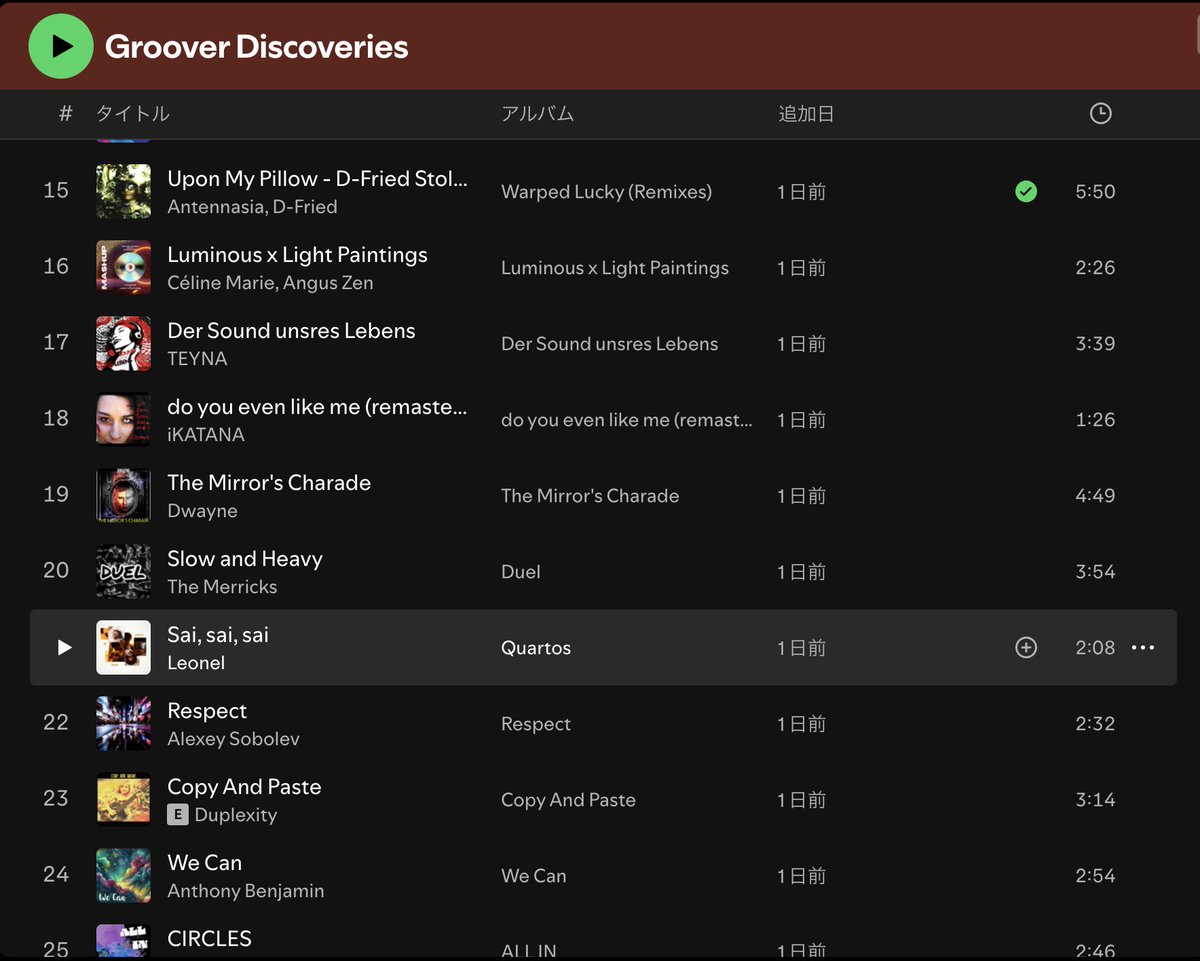This screenshot has height=961, width=1200.
Task: Go to the Duel album
Action: pyautogui.click(x=521, y=572)
